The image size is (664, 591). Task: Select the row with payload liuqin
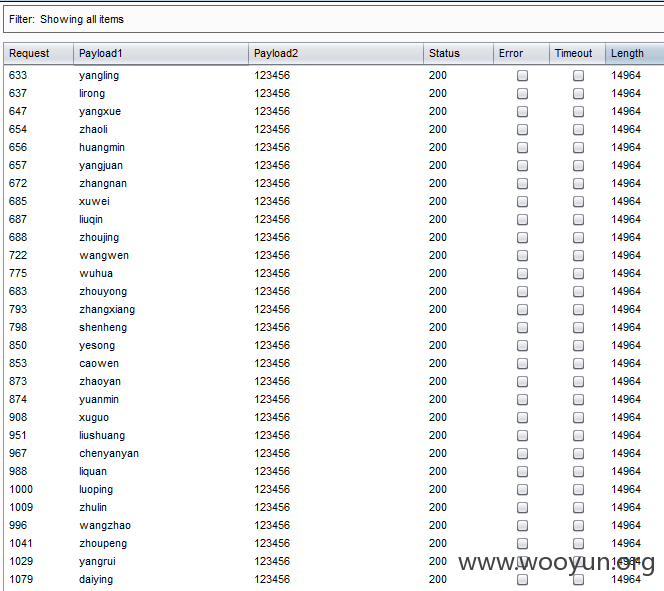(x=334, y=219)
